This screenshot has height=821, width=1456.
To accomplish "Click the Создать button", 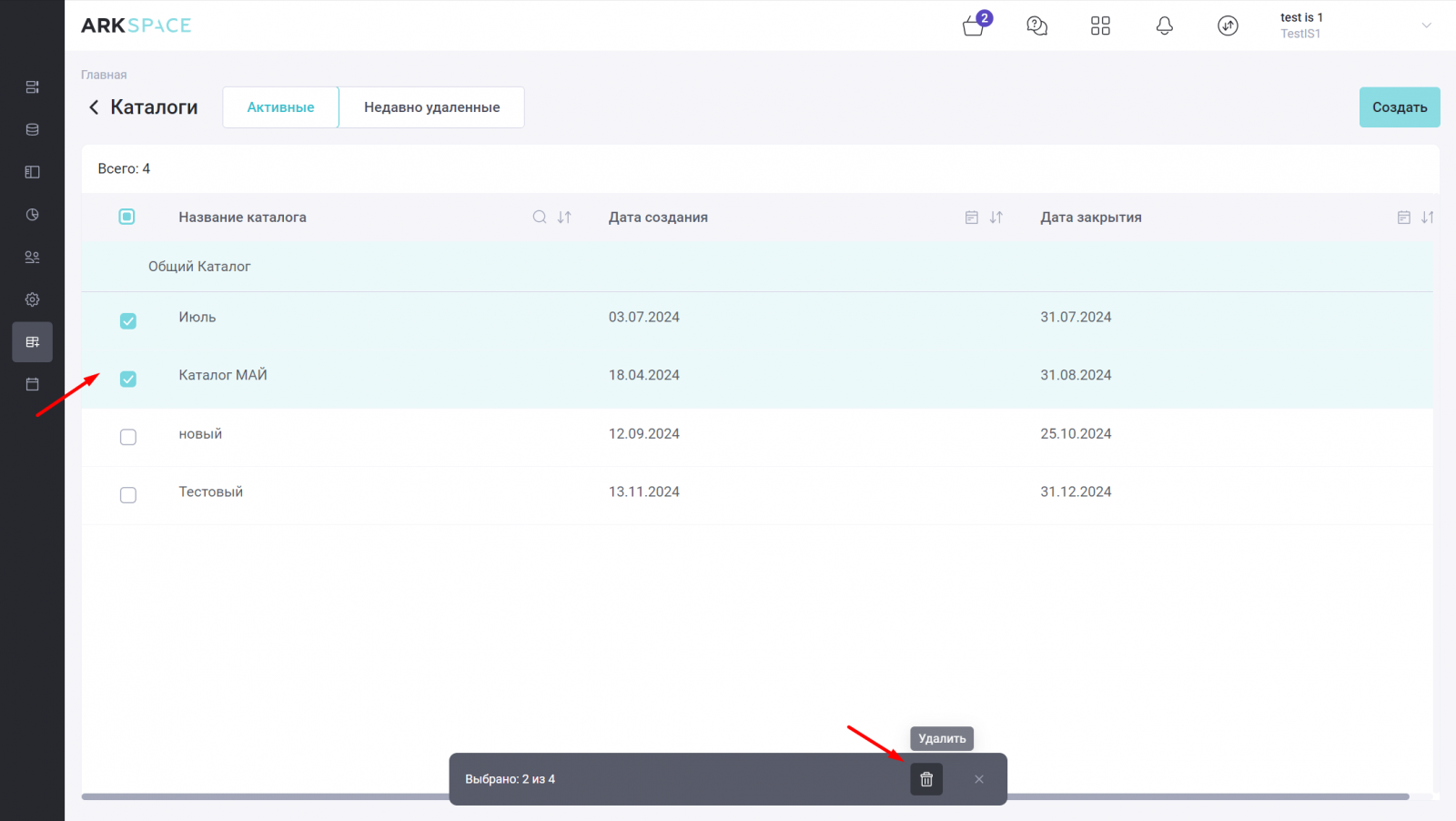I will click(x=1399, y=107).
